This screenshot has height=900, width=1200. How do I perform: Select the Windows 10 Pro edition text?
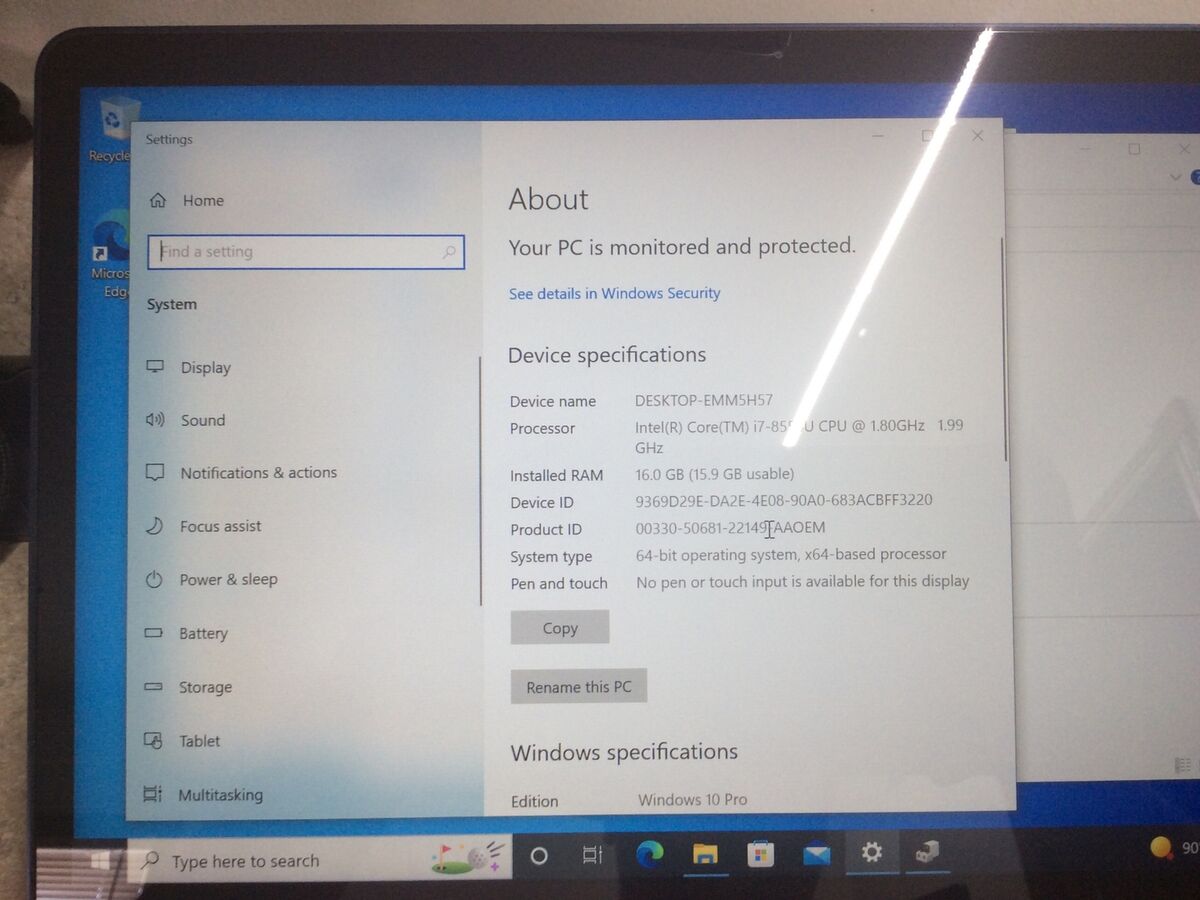693,799
